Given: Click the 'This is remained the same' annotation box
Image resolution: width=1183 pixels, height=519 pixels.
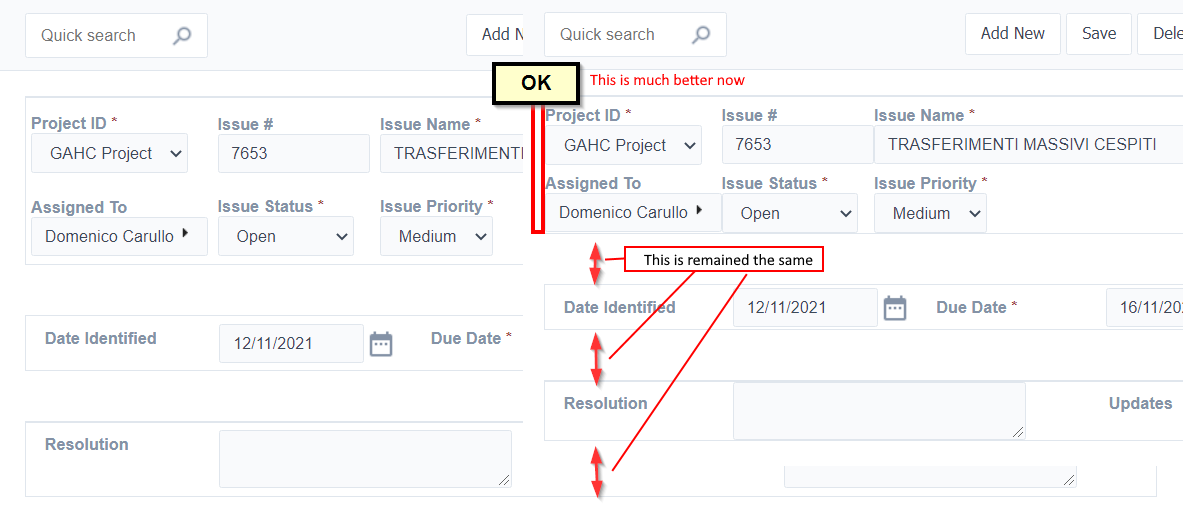Looking at the screenshot, I should click(x=723, y=260).
